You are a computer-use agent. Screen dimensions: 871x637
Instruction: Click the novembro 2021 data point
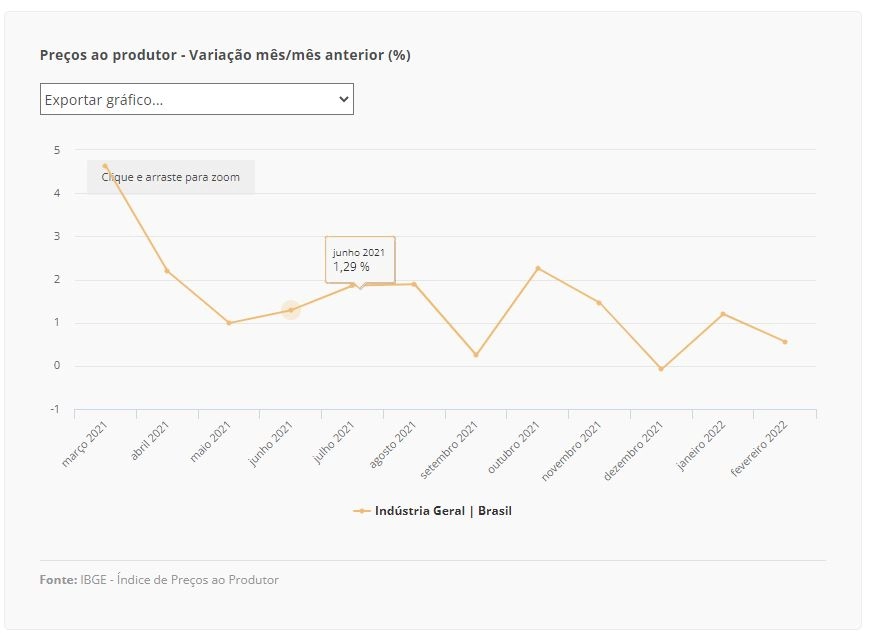click(599, 303)
